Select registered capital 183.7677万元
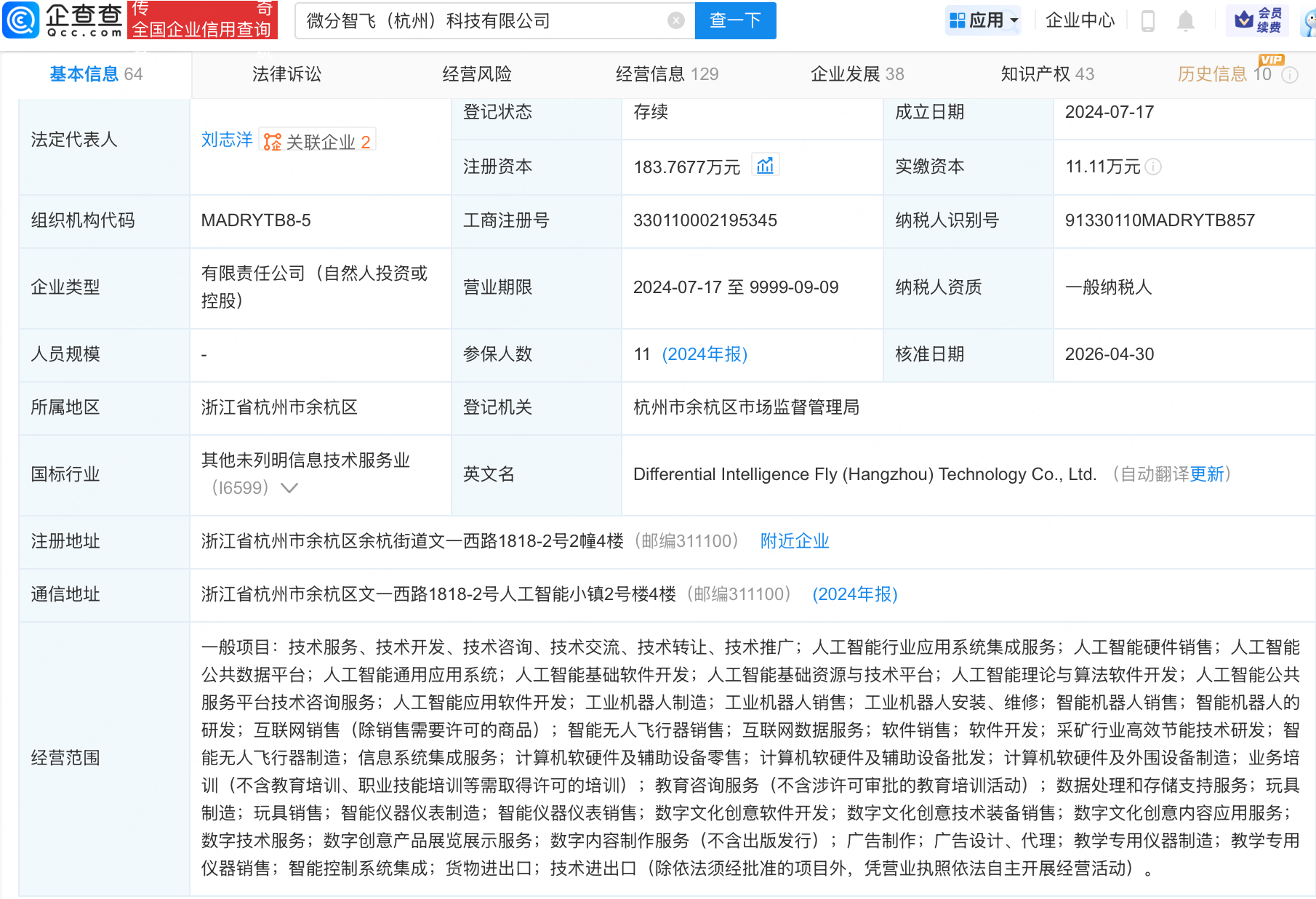 (x=686, y=167)
